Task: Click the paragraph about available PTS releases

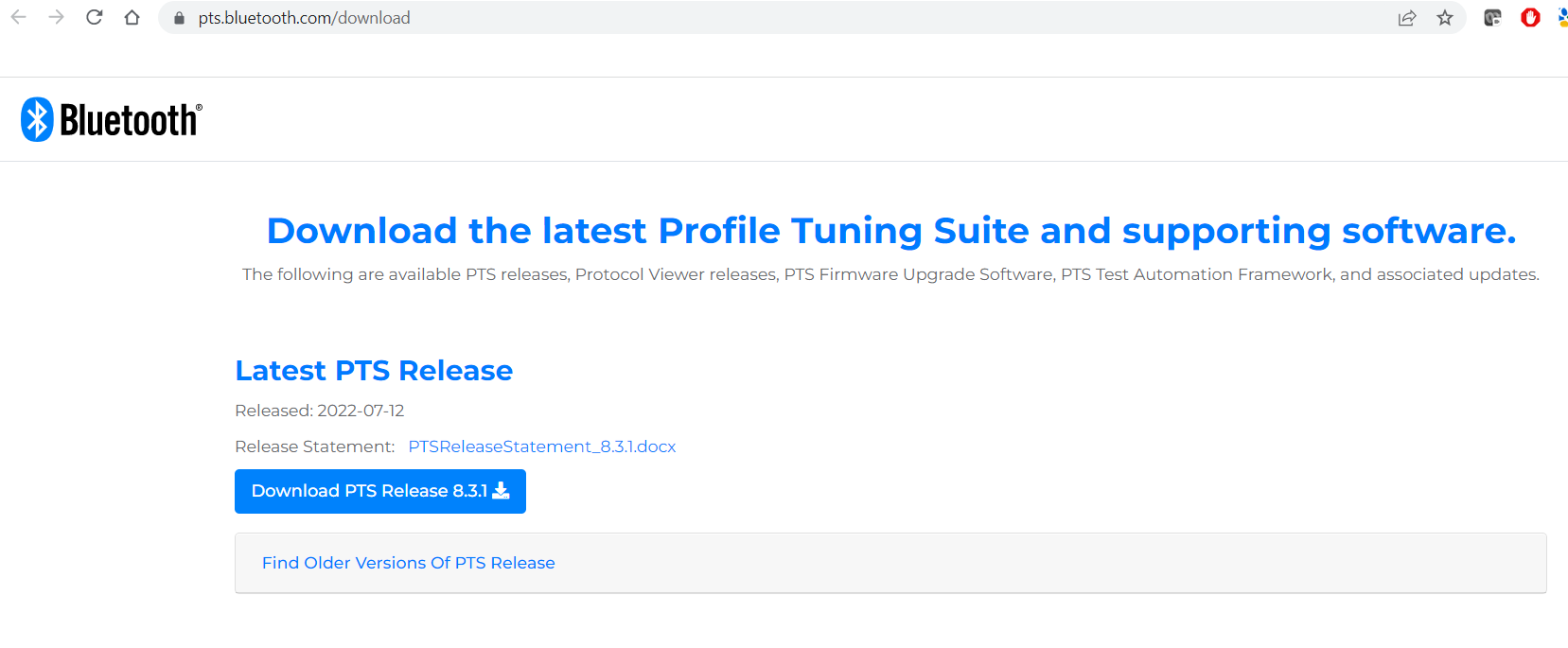Action: (x=890, y=274)
